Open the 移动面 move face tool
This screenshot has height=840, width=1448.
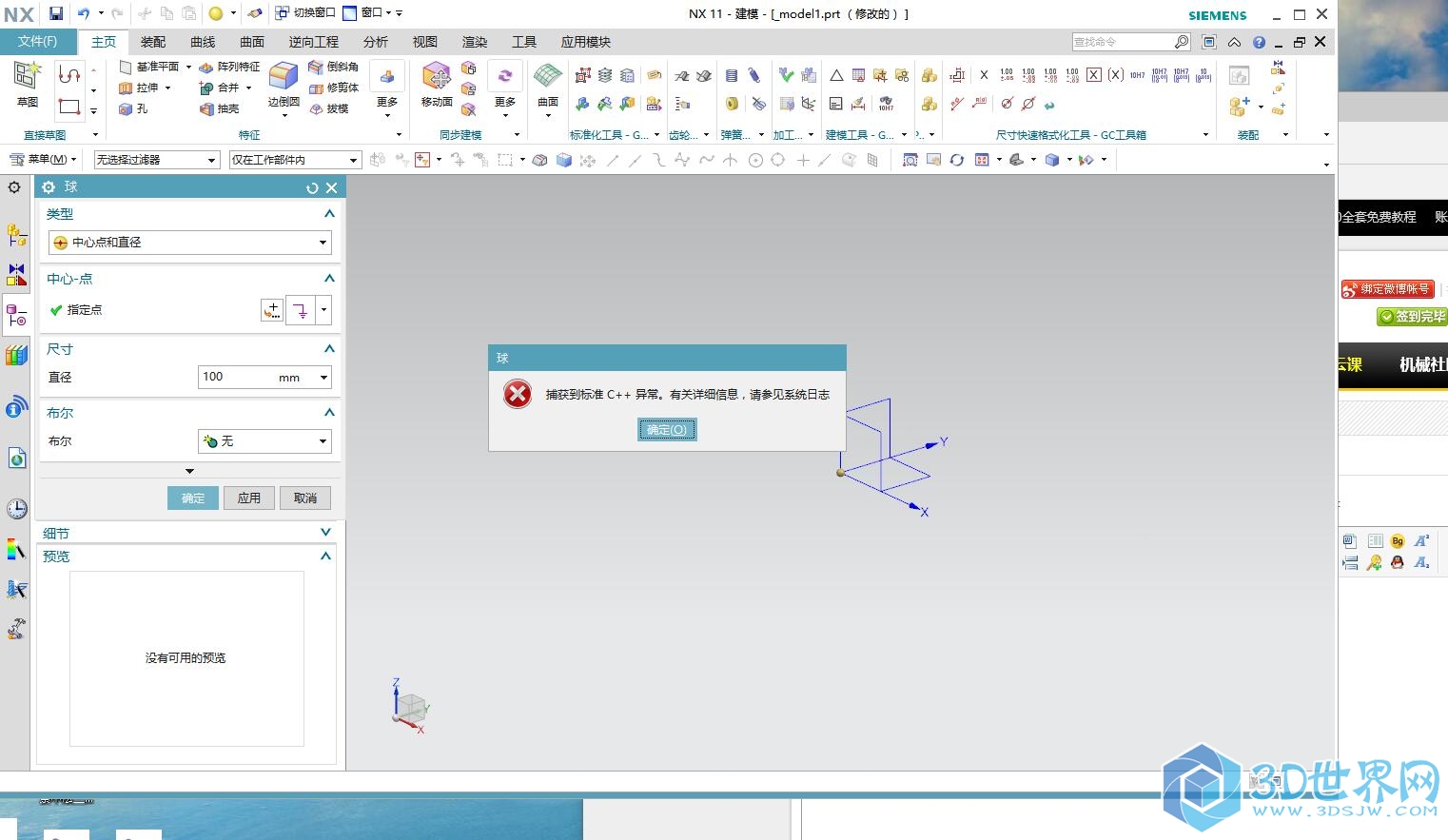[x=437, y=84]
